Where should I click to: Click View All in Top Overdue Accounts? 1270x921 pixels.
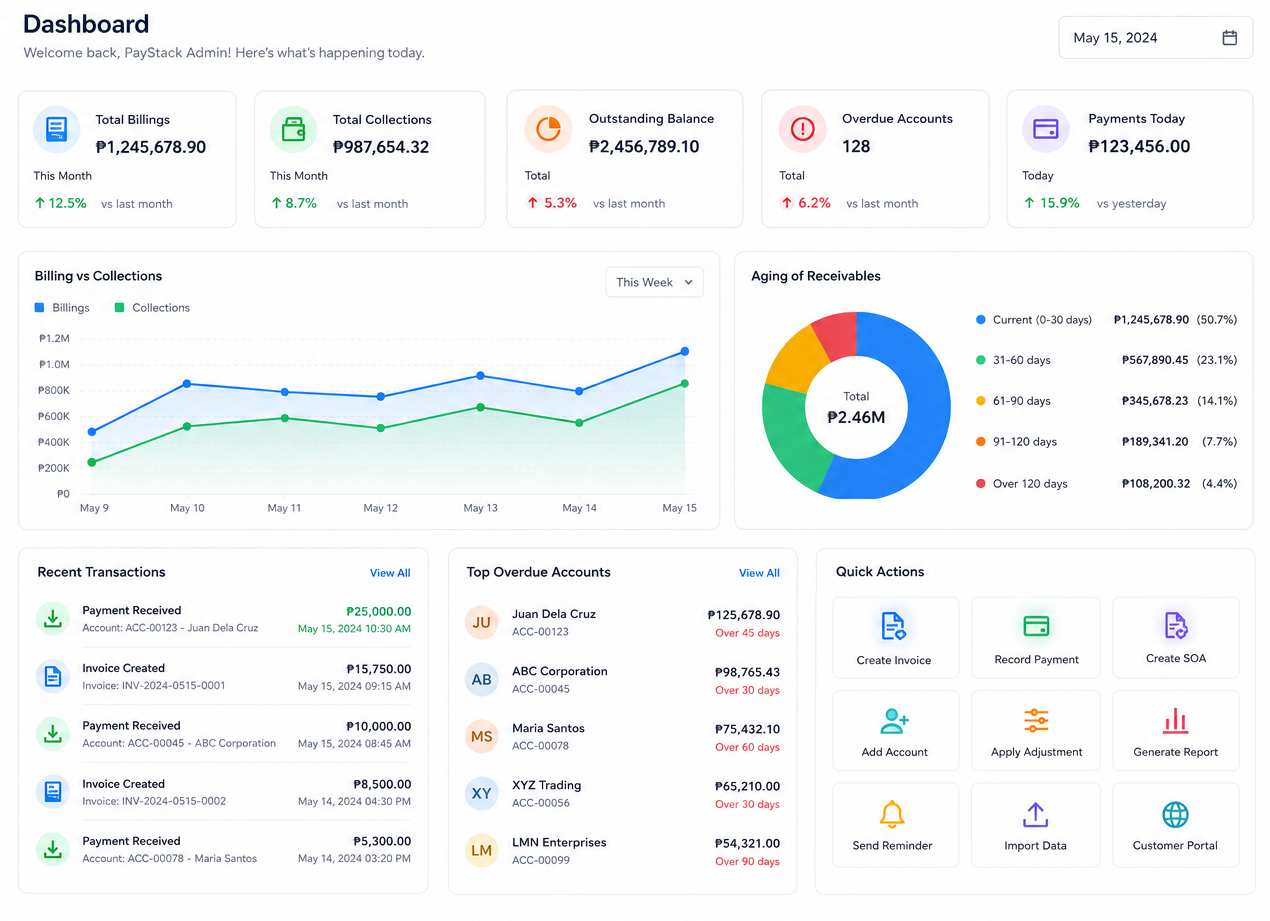pos(759,573)
